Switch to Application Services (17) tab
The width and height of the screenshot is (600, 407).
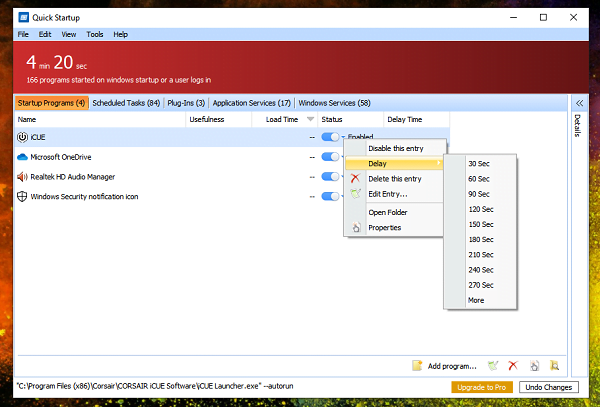(x=251, y=103)
